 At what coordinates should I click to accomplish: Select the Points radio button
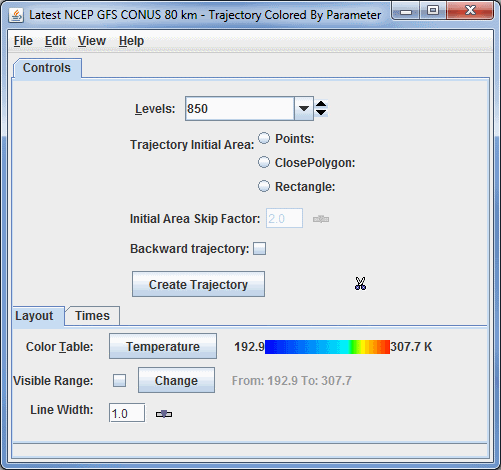coord(264,138)
